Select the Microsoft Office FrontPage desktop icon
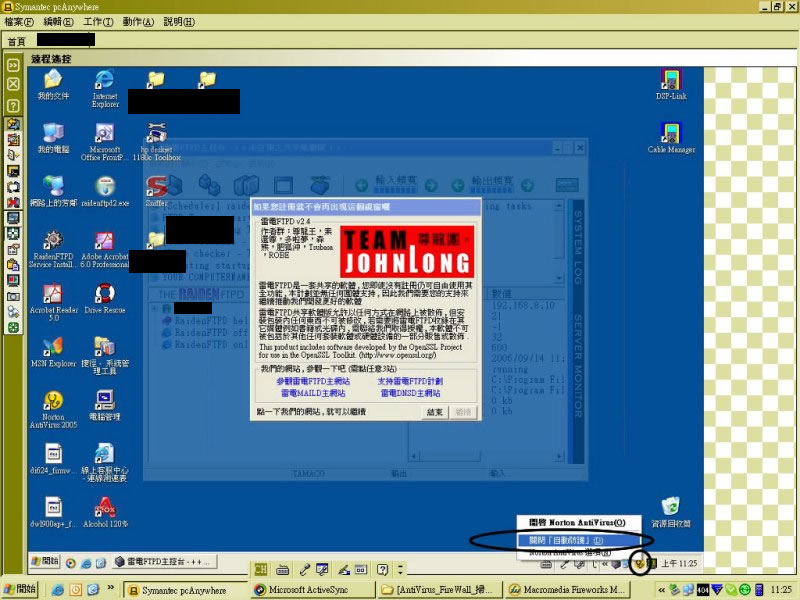The image size is (800, 600). click(104, 142)
